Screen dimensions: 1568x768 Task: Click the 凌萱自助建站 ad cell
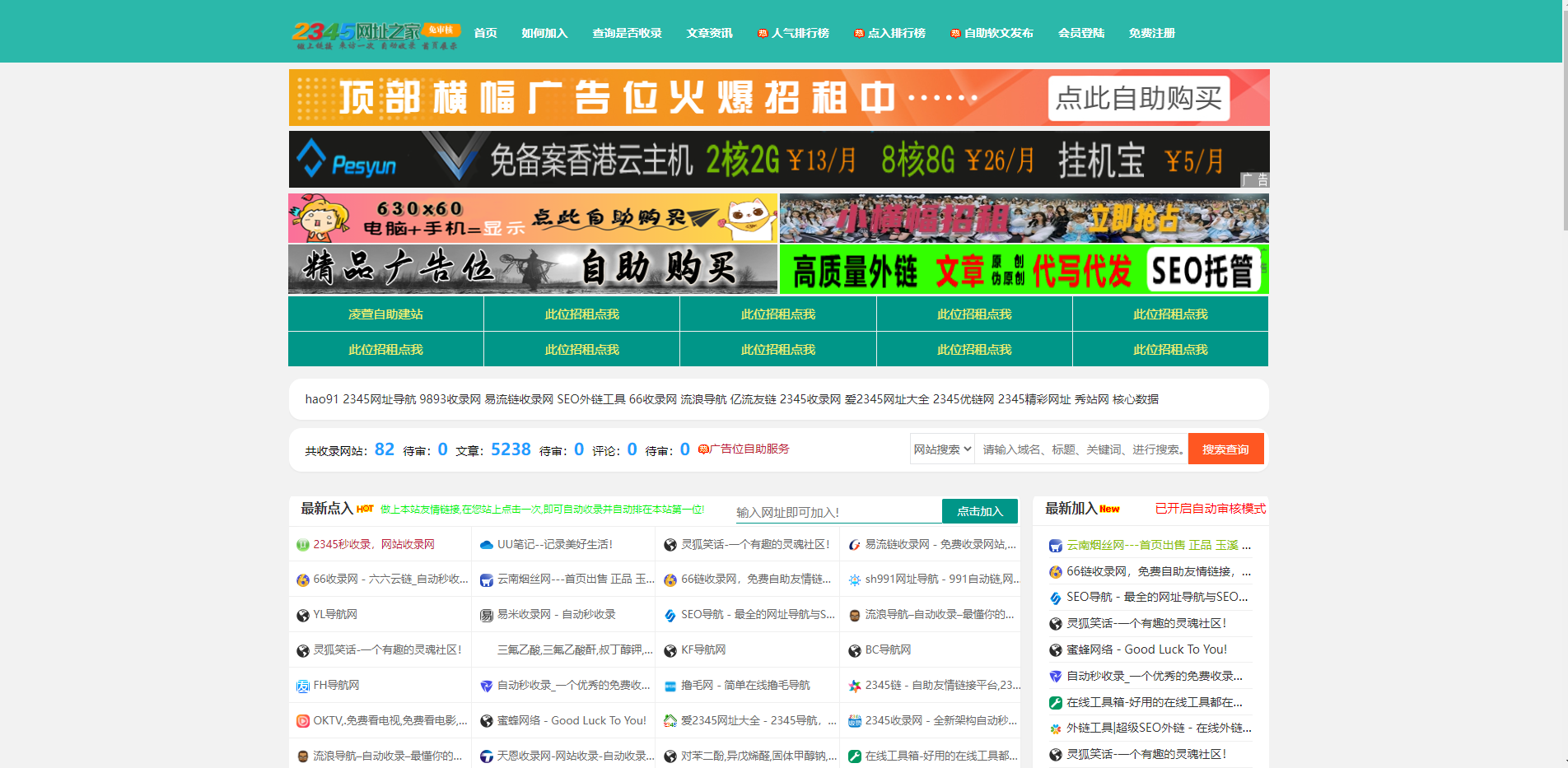(385, 314)
